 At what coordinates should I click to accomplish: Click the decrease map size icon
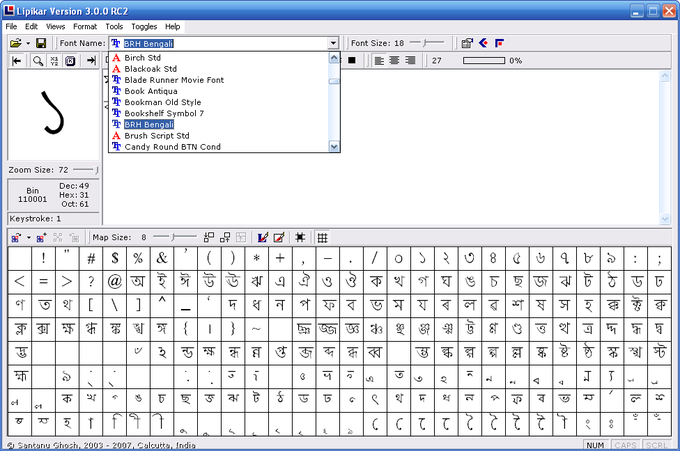209,237
